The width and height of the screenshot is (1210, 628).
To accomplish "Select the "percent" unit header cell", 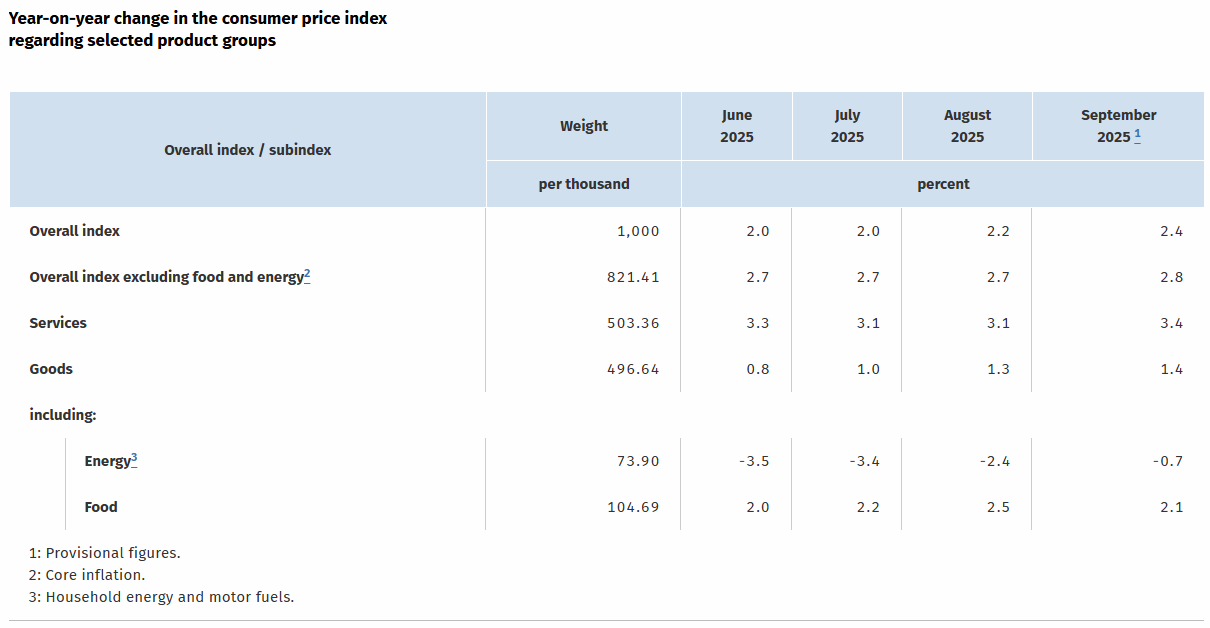I will (943, 184).
